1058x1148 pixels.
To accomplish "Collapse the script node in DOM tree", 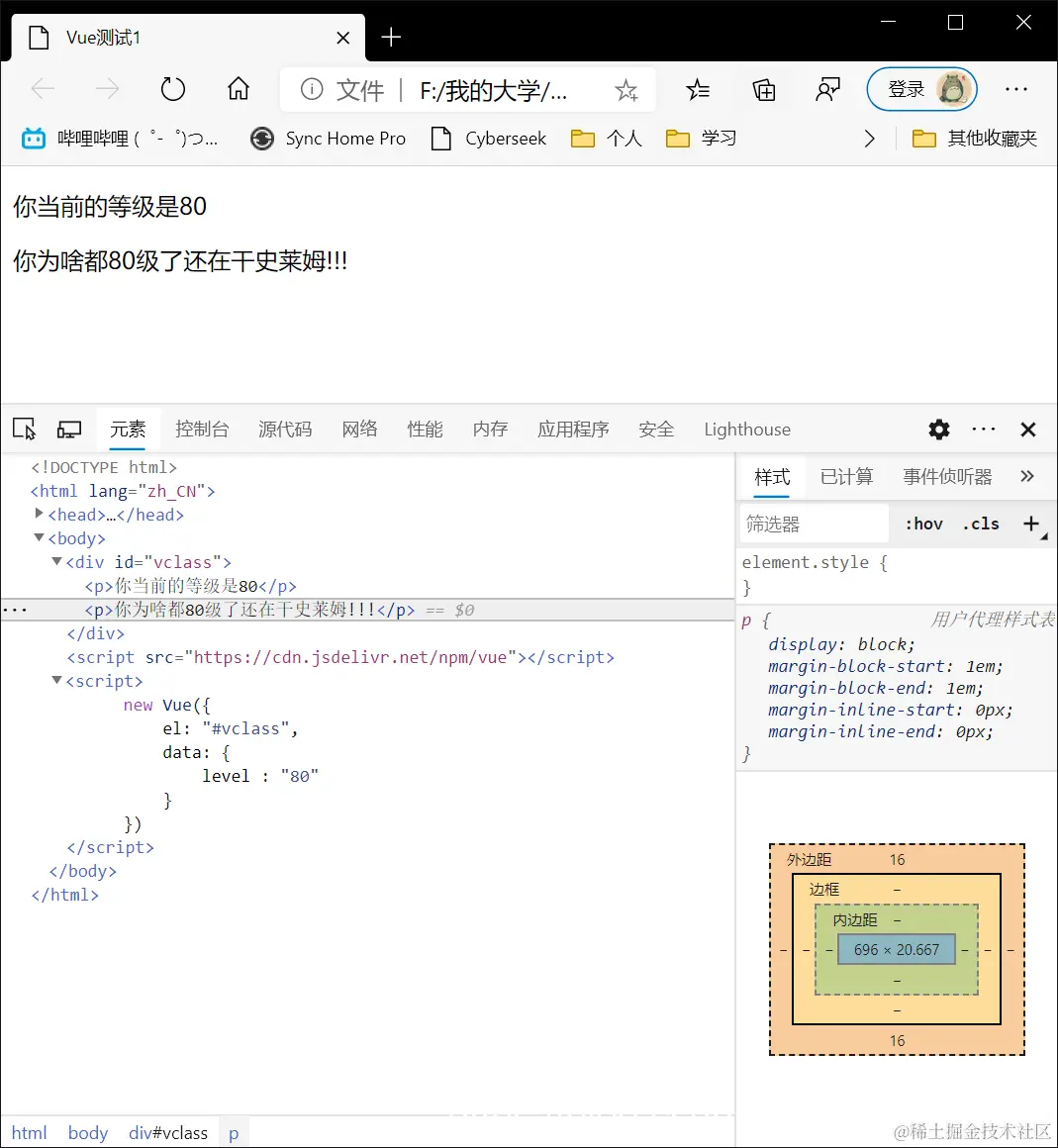I will 55,680.
